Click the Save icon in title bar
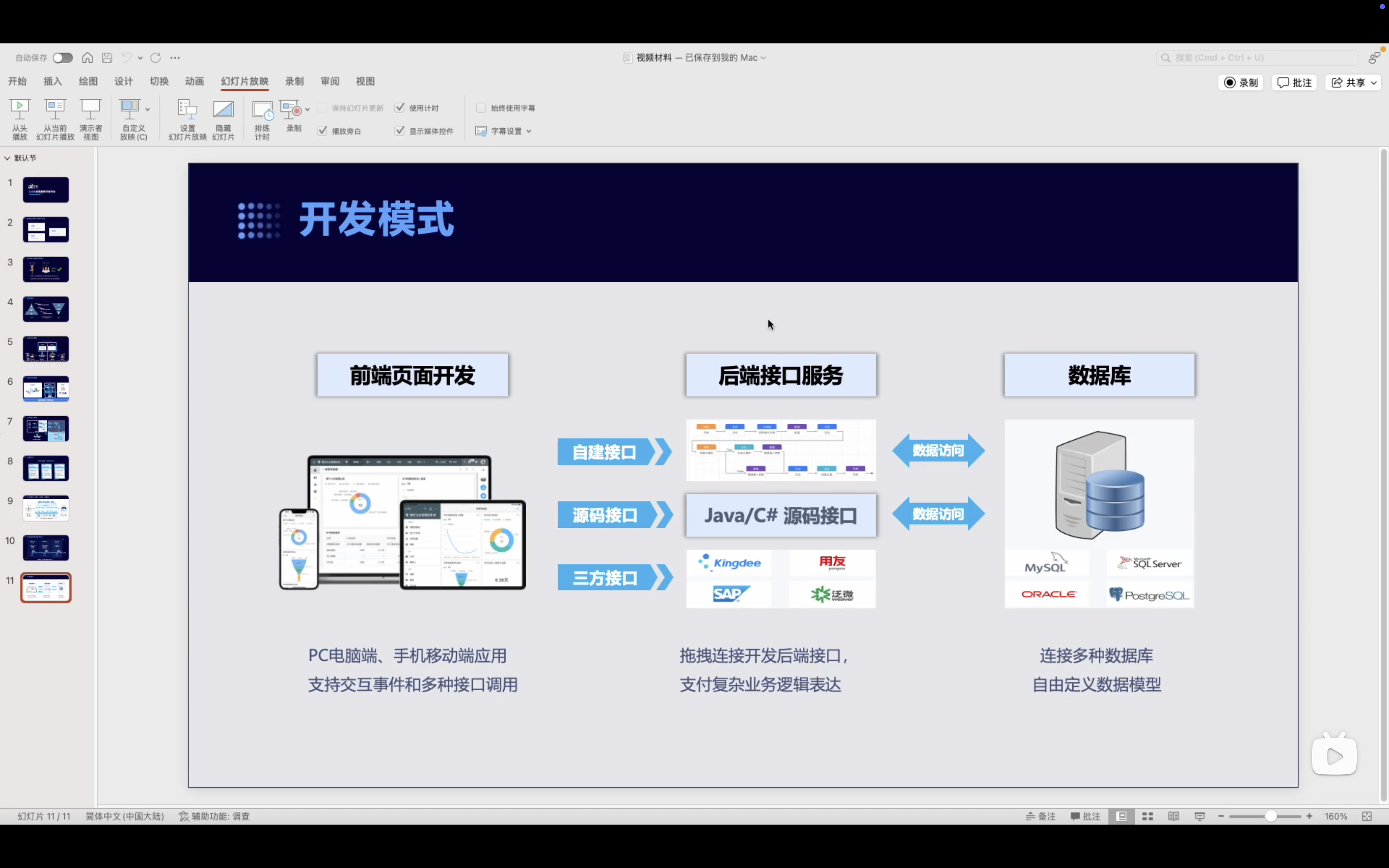1389x868 pixels. [107, 57]
